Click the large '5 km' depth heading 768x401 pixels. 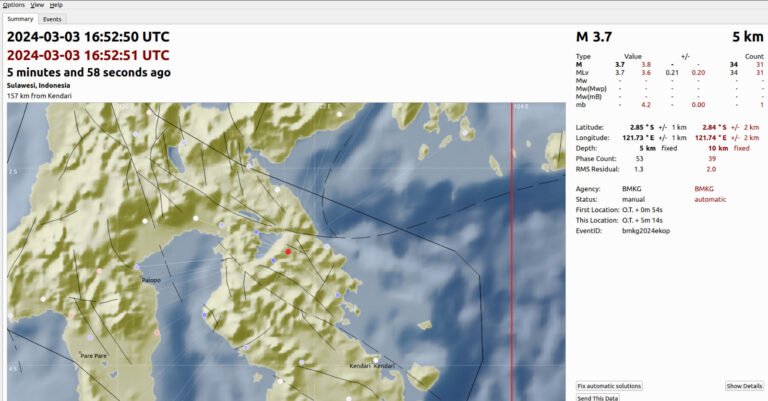(747, 37)
